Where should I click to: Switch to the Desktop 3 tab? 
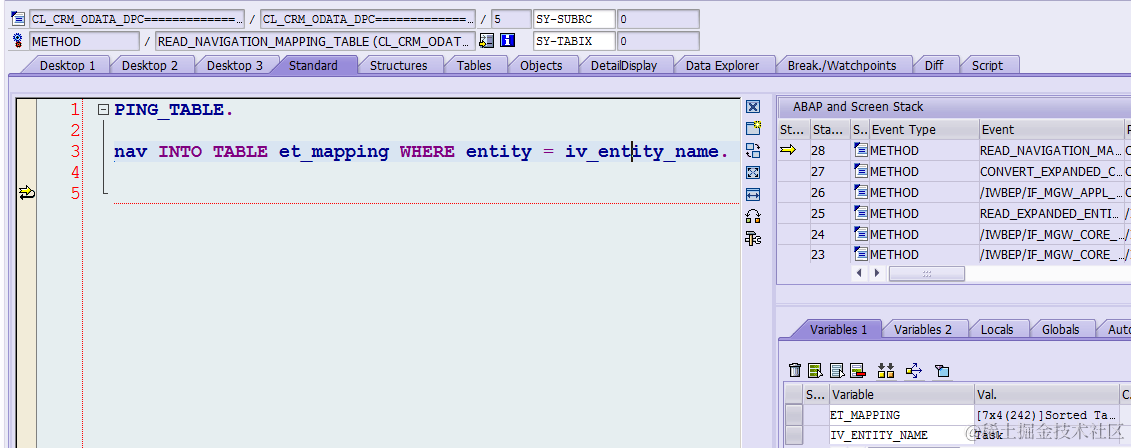(234, 65)
